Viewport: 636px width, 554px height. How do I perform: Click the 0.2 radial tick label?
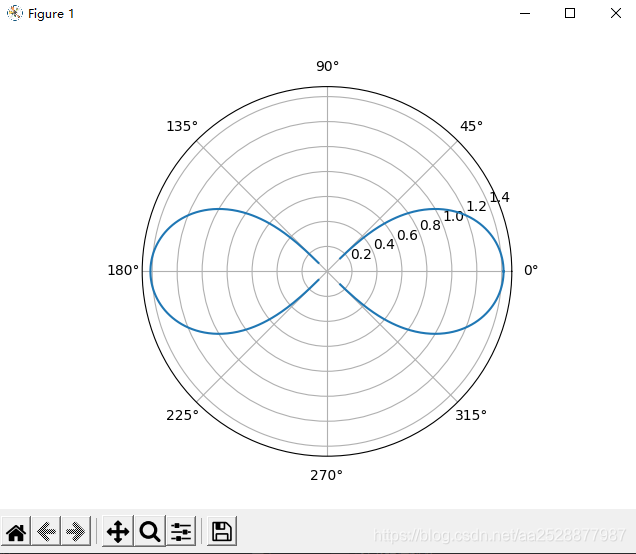pos(361,254)
